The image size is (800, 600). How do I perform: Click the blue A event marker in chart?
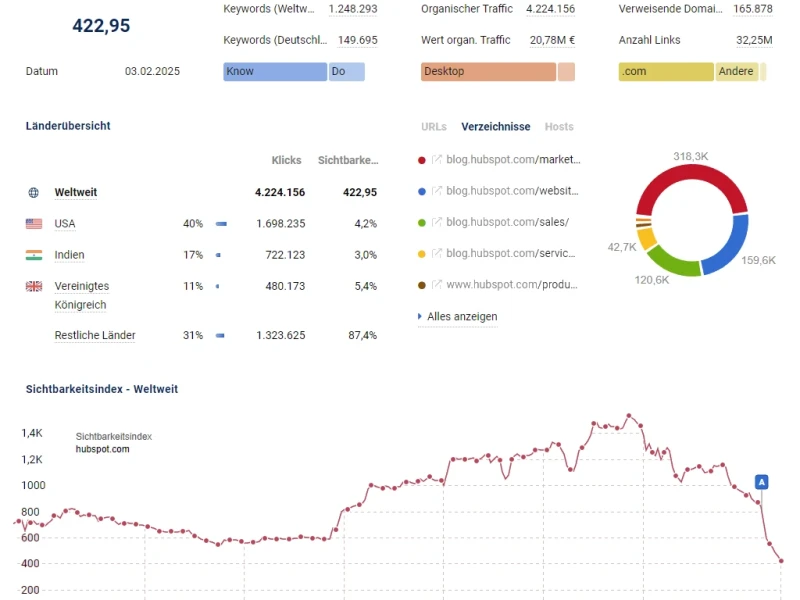pyautogui.click(x=762, y=482)
